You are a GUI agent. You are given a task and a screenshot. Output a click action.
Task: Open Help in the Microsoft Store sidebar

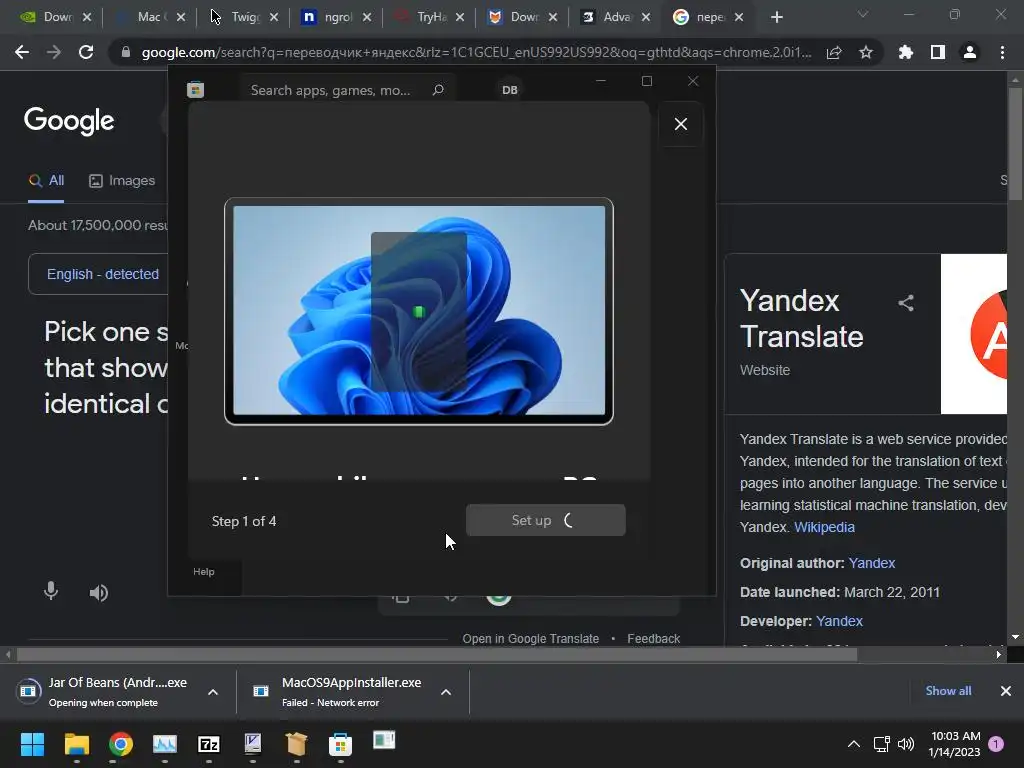[204, 571]
